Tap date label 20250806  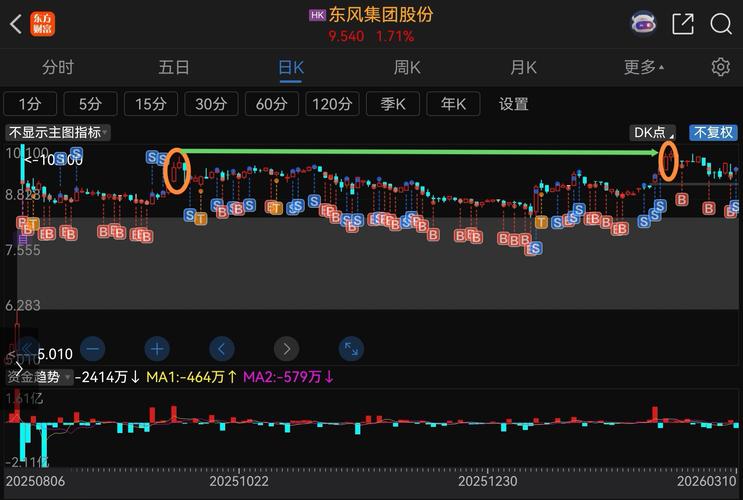point(35,482)
